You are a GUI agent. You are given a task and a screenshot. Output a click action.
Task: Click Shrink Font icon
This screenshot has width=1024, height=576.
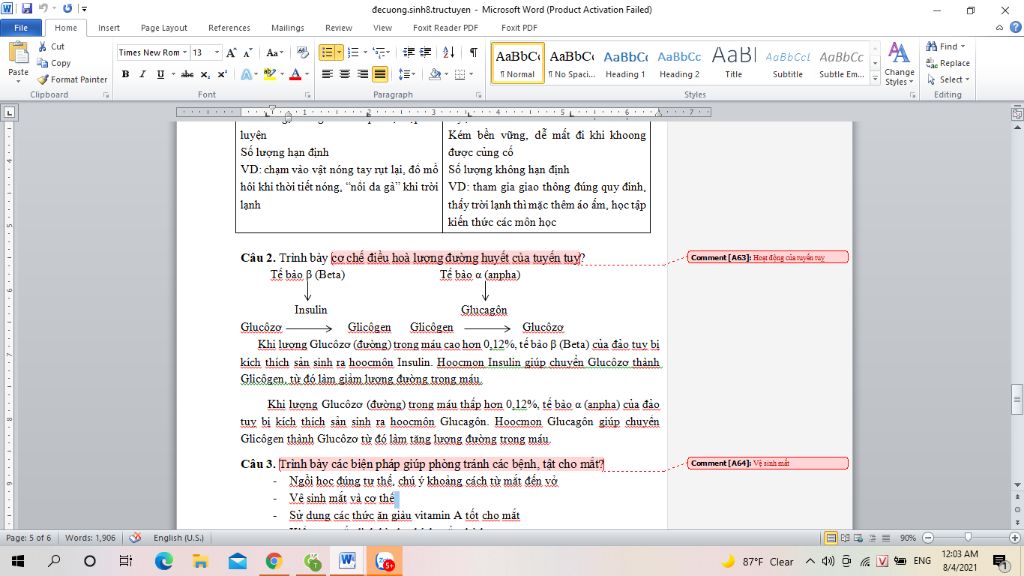248,52
